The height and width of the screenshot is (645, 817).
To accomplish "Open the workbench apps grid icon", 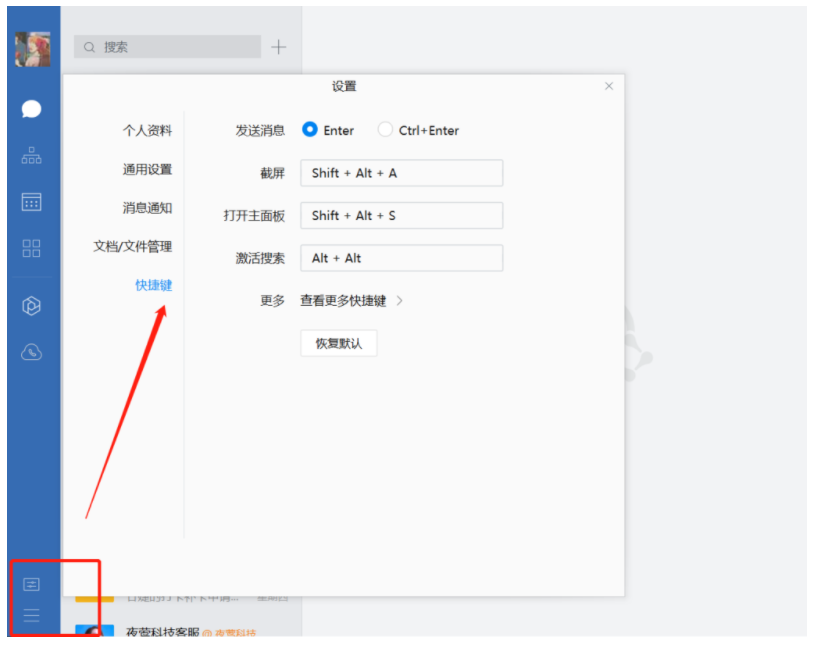I will click(31, 248).
